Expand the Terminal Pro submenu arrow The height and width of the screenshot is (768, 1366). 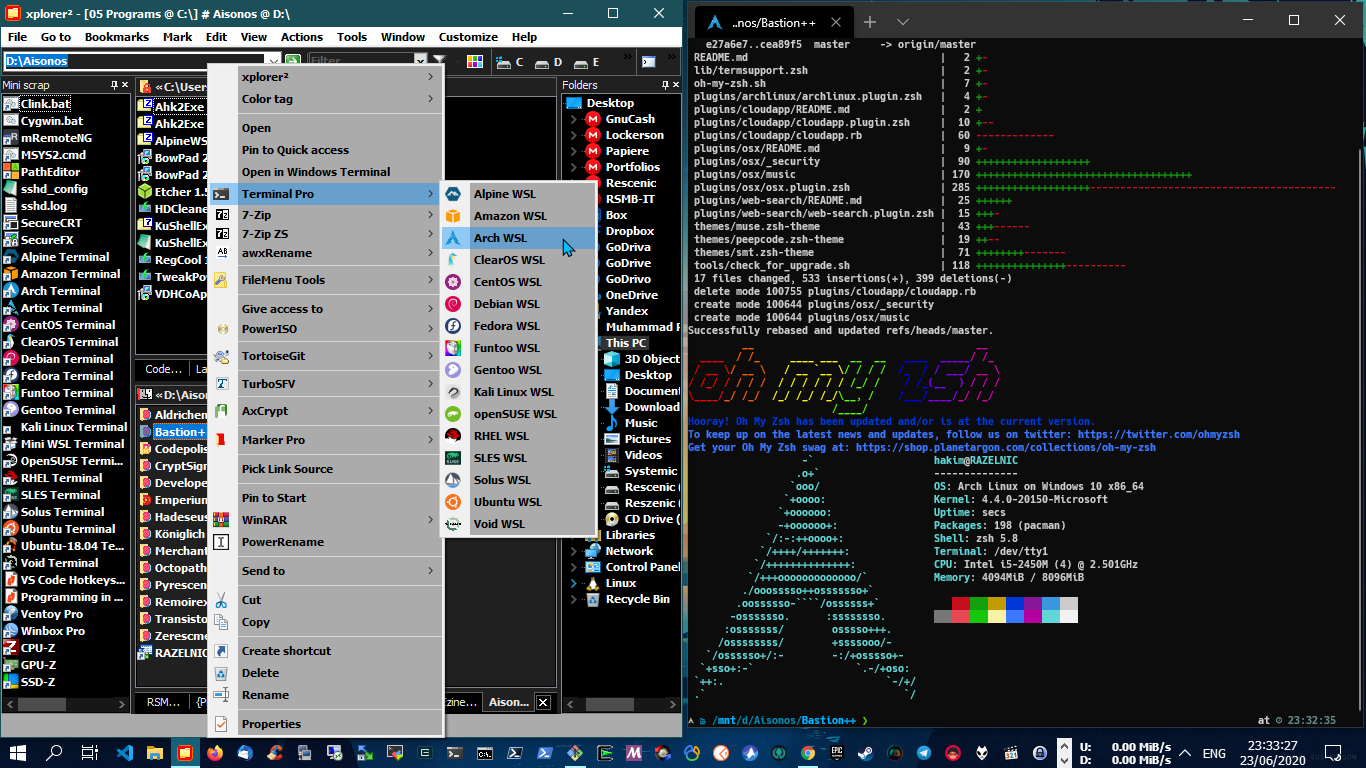click(x=431, y=194)
